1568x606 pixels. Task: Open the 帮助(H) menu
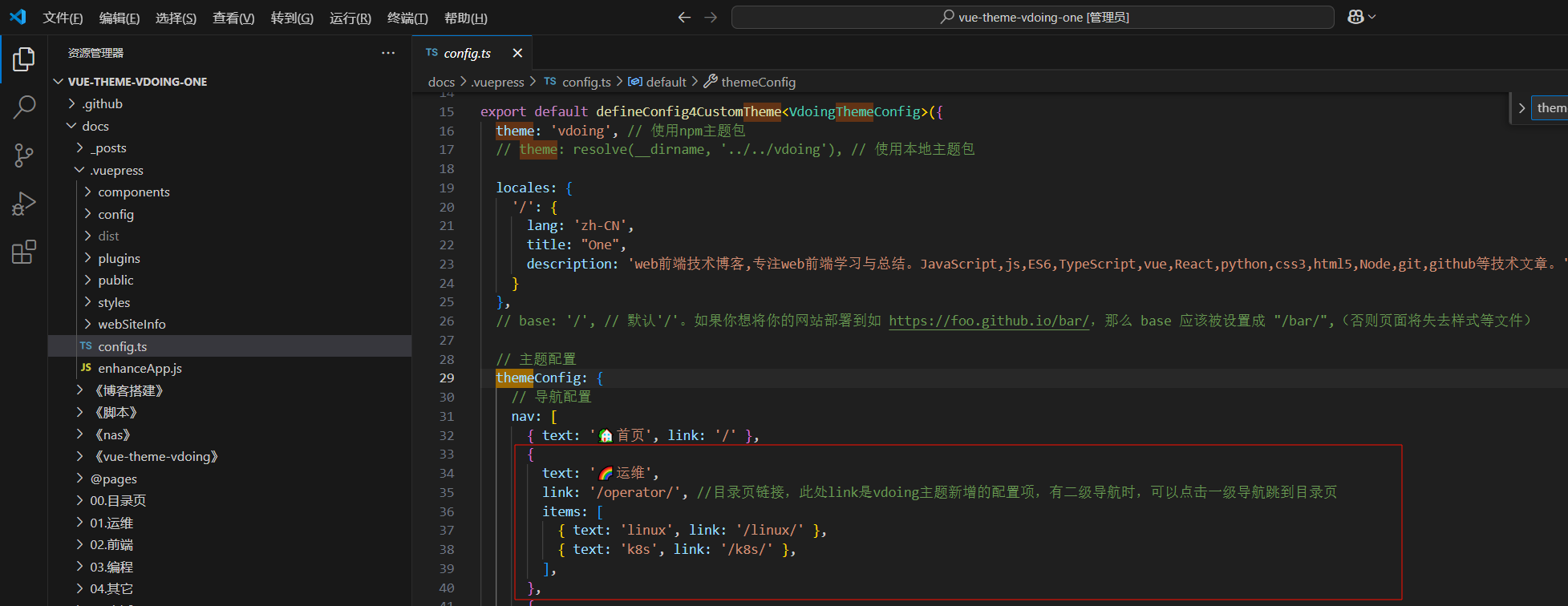tap(466, 18)
